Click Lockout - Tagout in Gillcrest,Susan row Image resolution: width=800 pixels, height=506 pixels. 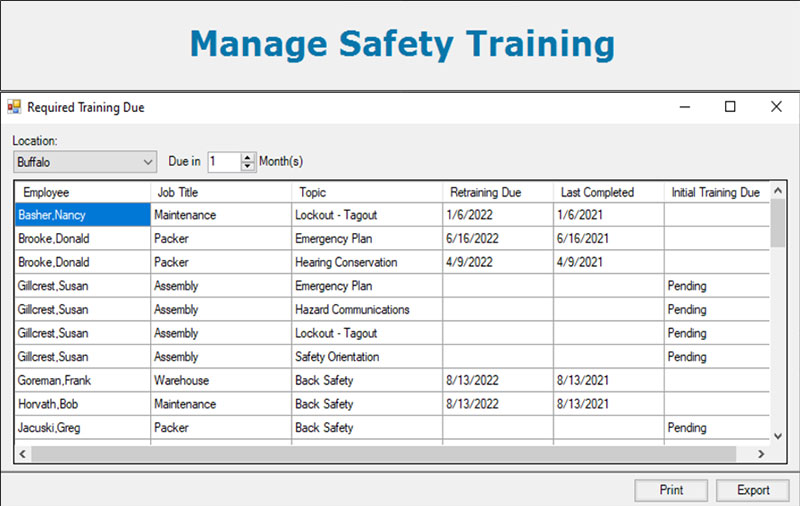pos(367,333)
